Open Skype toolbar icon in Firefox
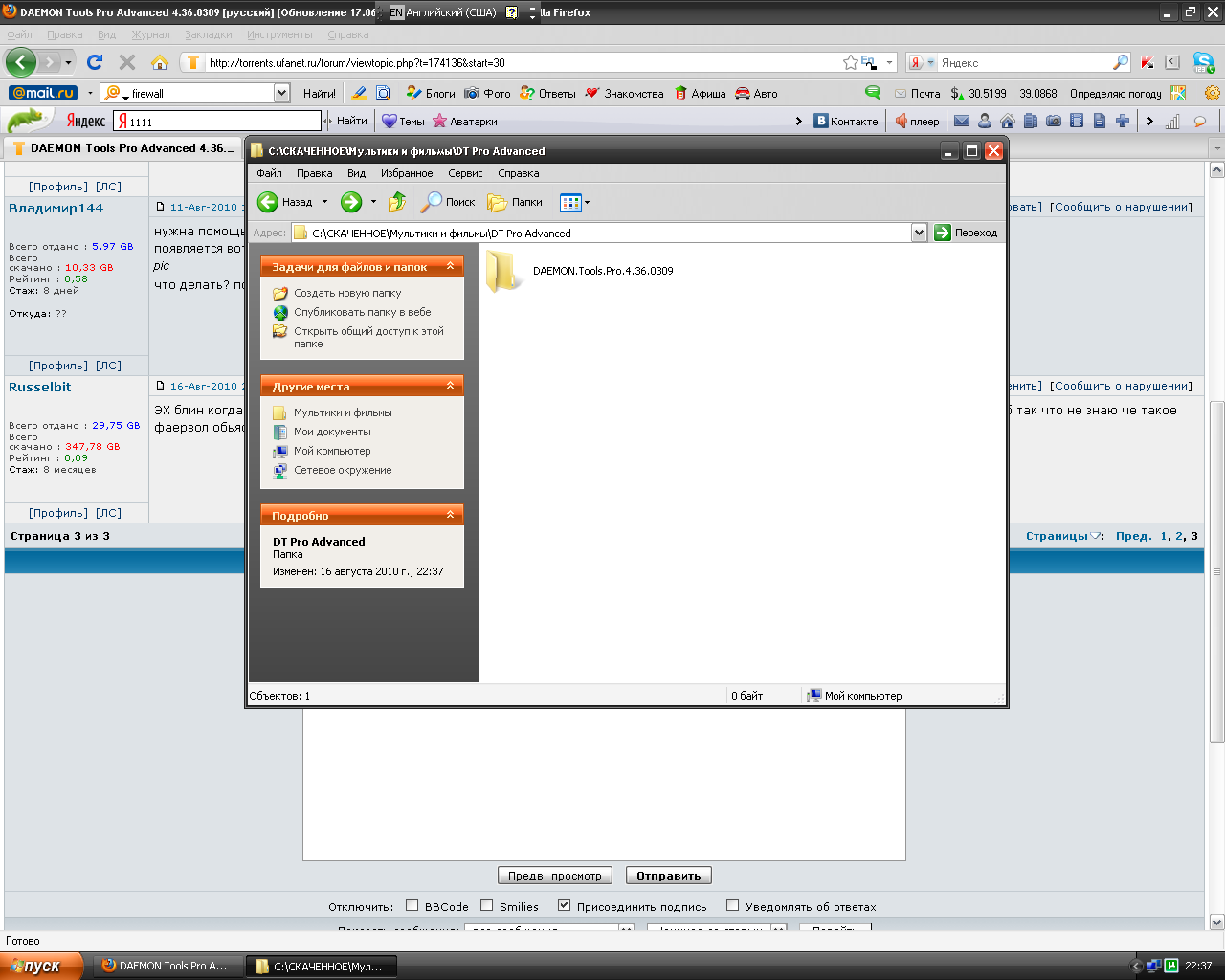This screenshot has width=1225, height=980. [x=1204, y=62]
